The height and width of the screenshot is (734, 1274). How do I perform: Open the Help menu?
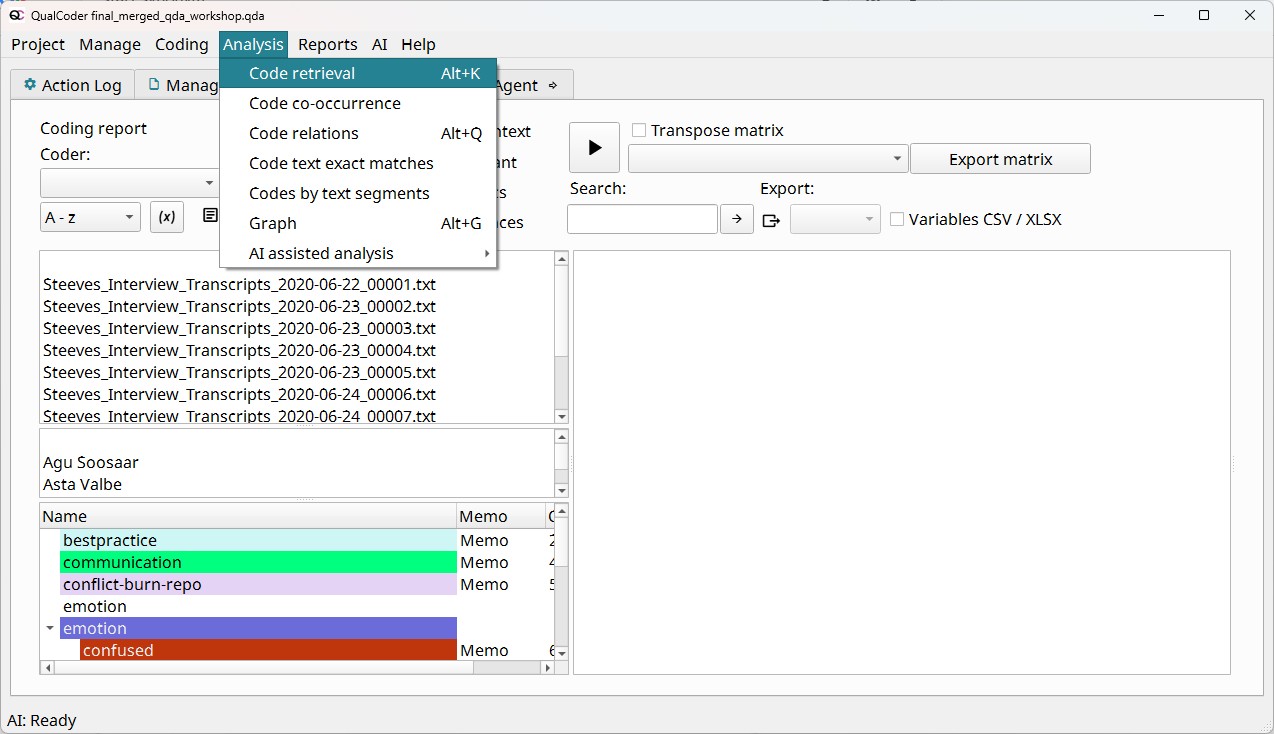418,44
